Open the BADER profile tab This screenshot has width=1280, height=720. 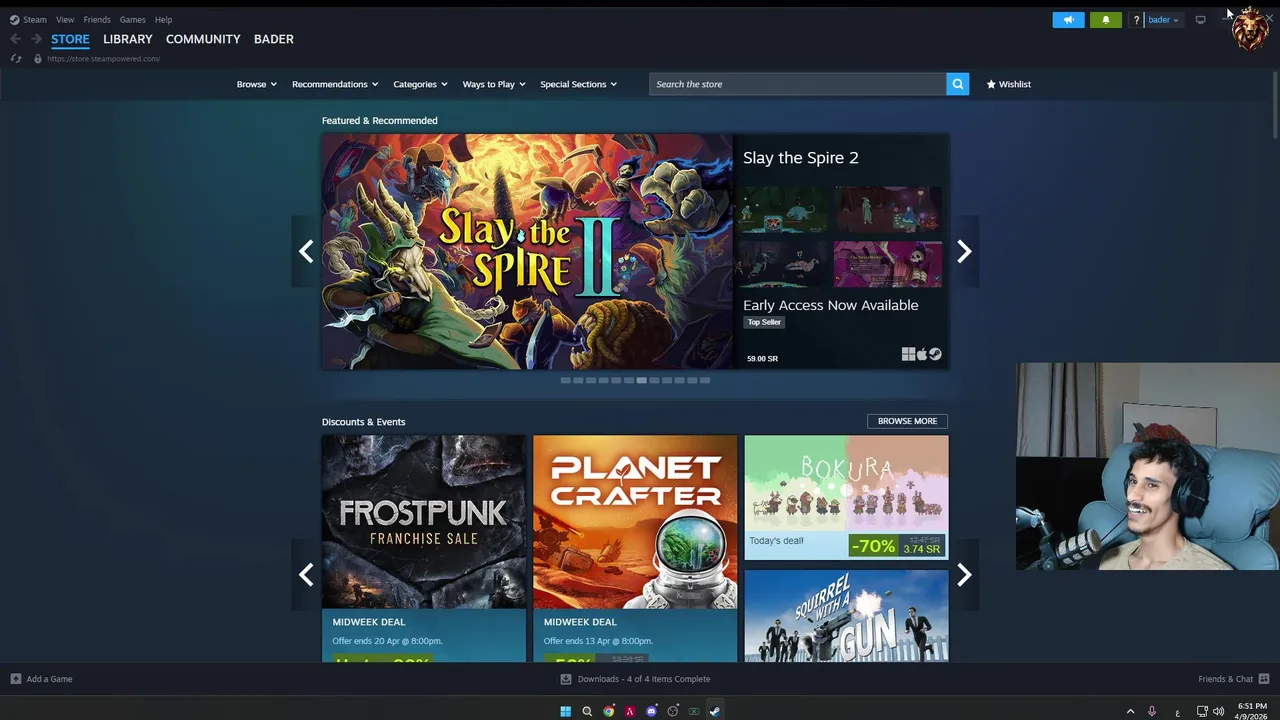click(274, 39)
